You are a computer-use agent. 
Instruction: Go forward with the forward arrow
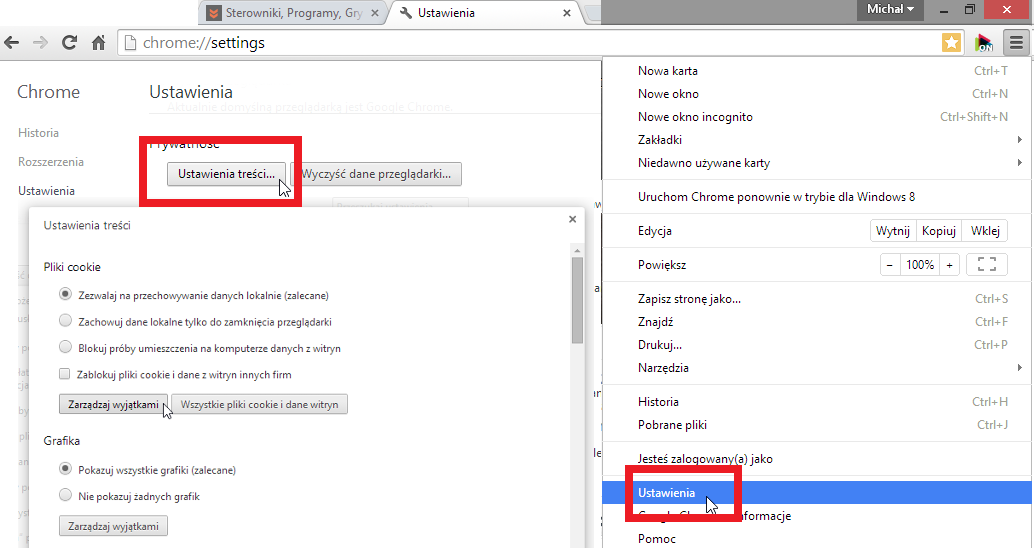[40, 43]
